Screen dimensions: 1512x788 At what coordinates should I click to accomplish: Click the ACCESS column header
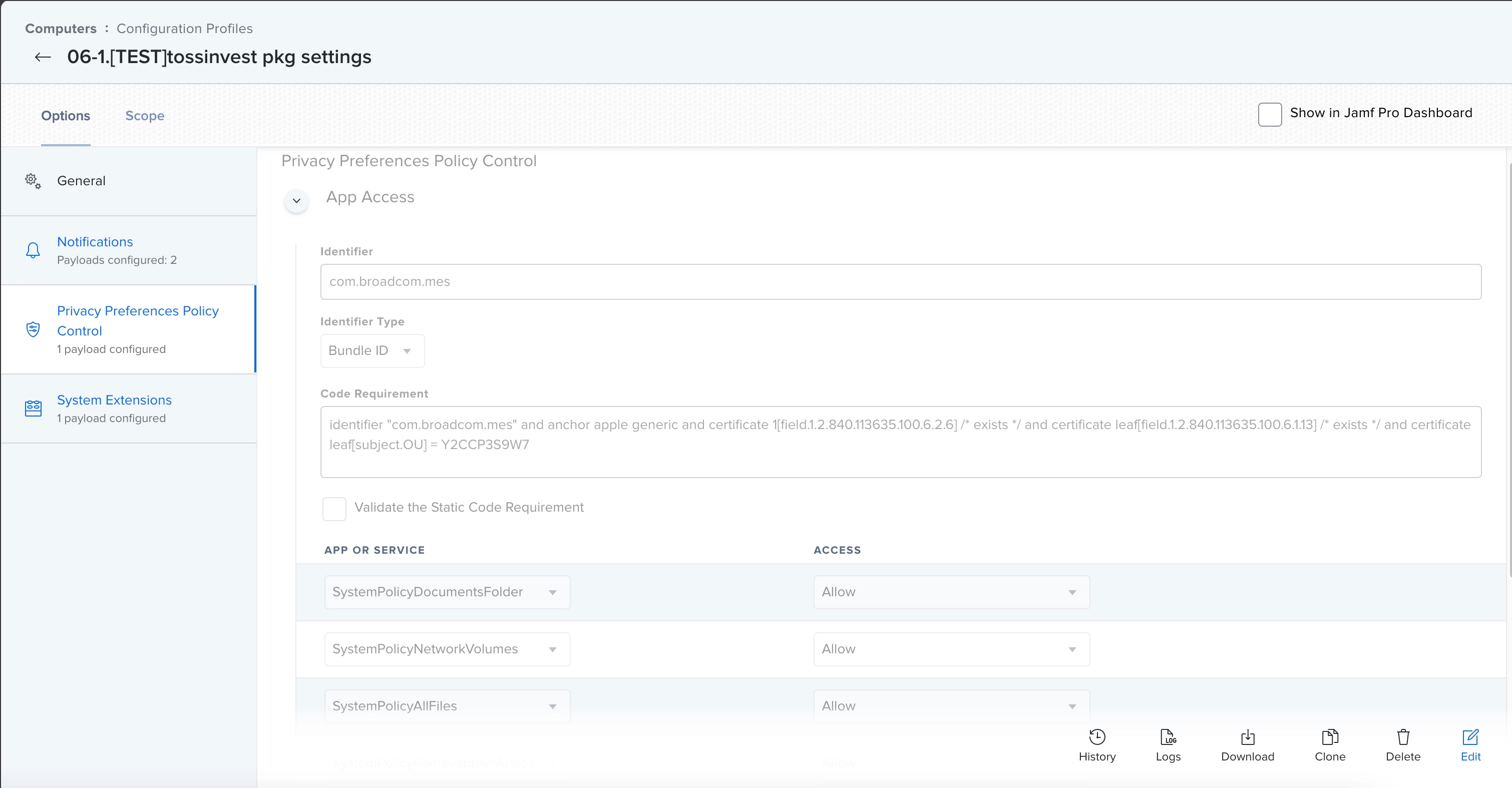[837, 550]
